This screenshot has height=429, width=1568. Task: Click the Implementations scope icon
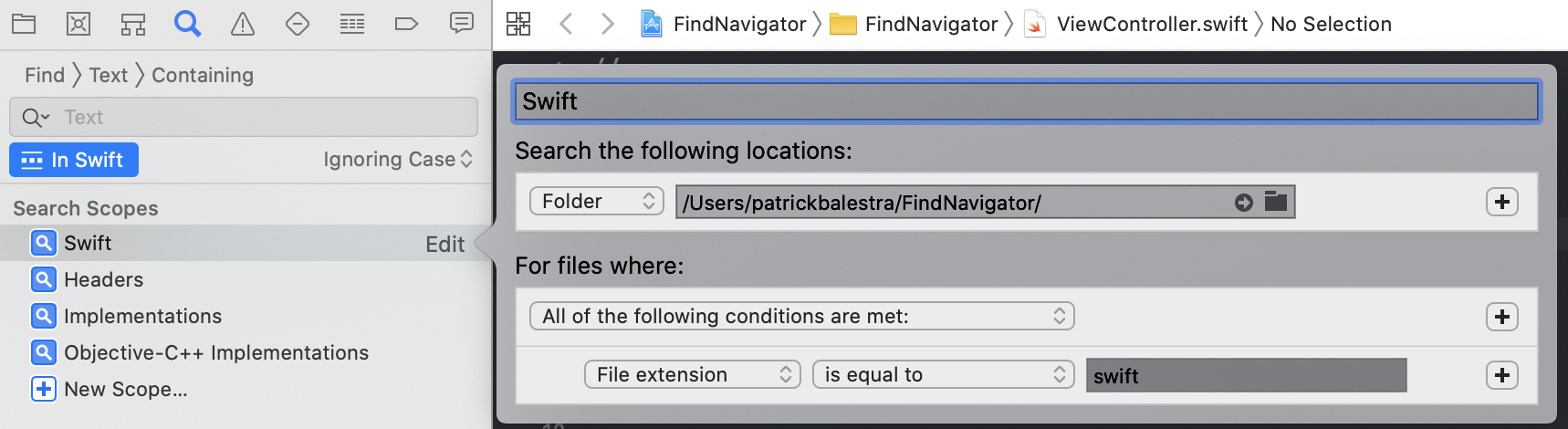pos(44,316)
